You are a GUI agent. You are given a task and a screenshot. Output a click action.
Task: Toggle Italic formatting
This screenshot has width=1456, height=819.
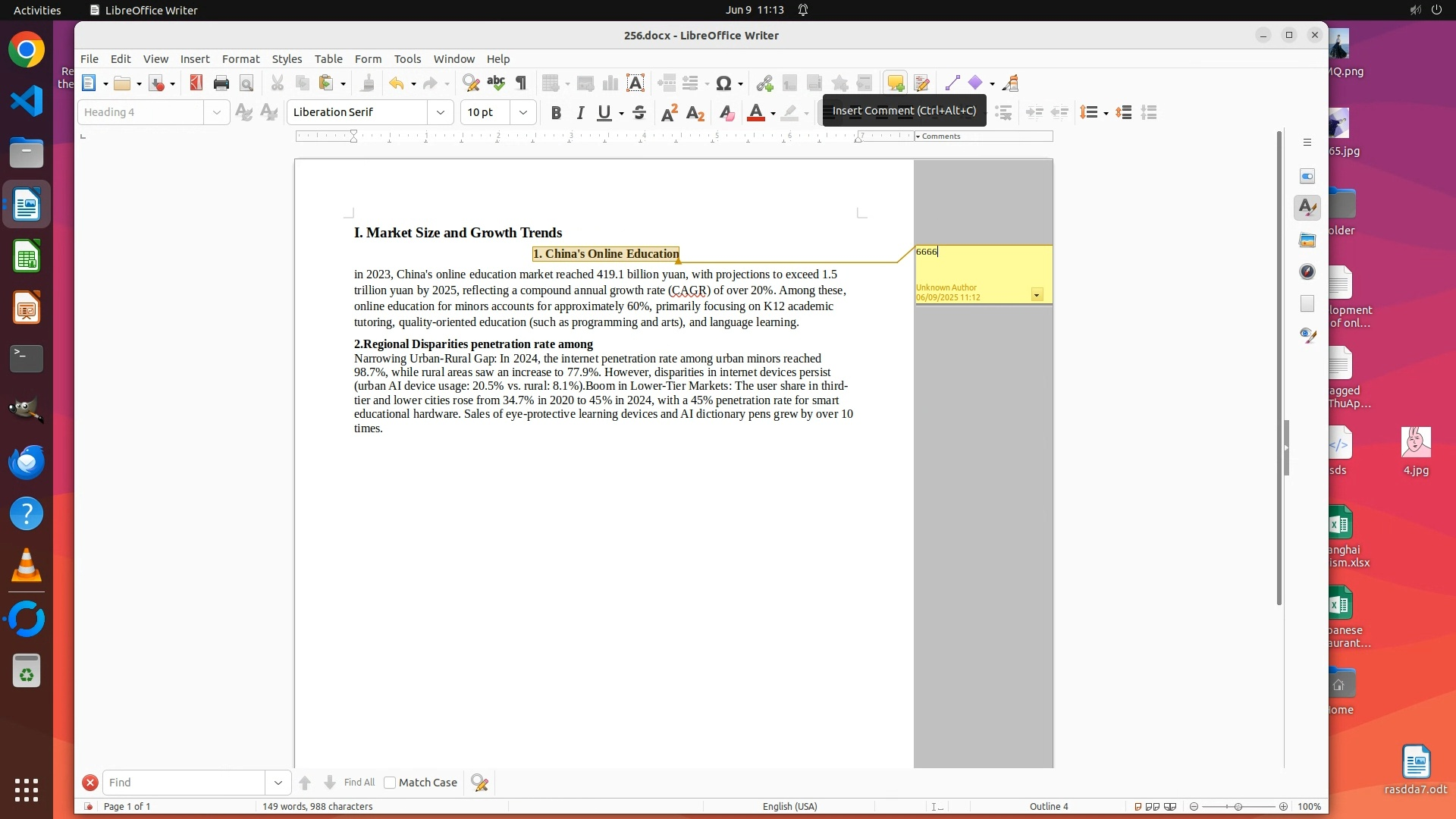point(580,113)
